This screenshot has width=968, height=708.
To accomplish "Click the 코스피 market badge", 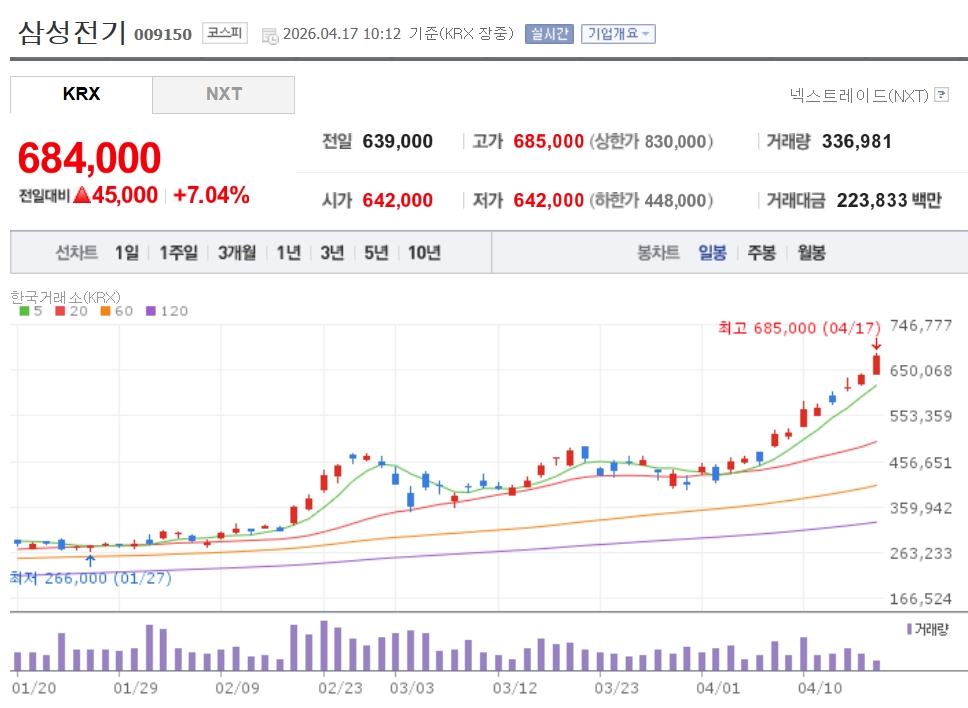I will coord(225,33).
